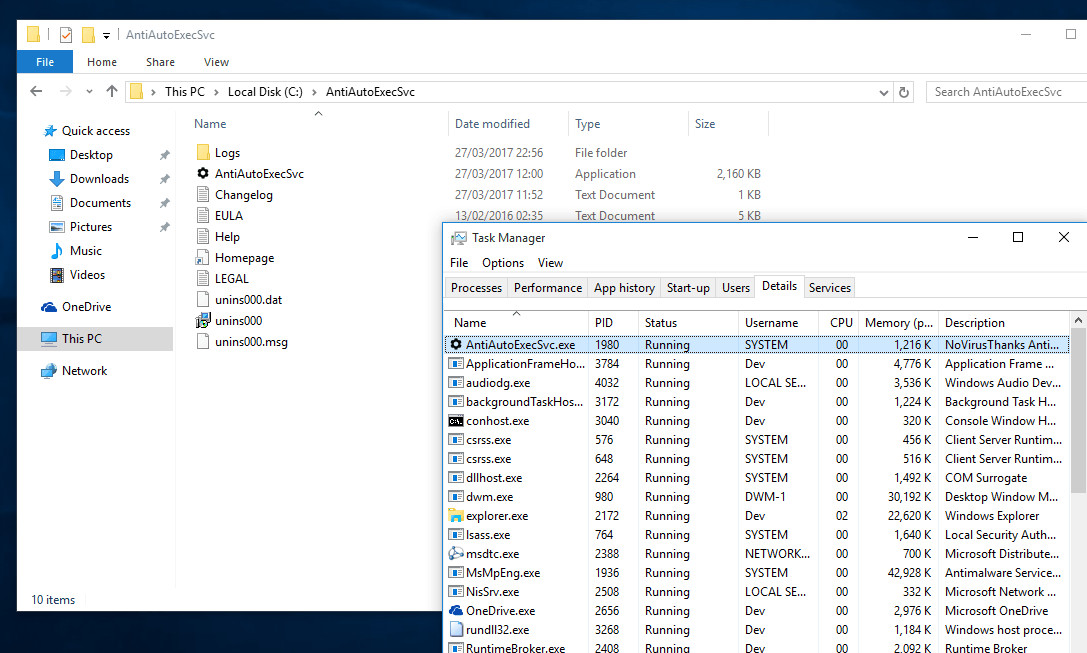The width and height of the screenshot is (1087, 653).
Task: Switch to the Start-up tab
Action: point(688,288)
